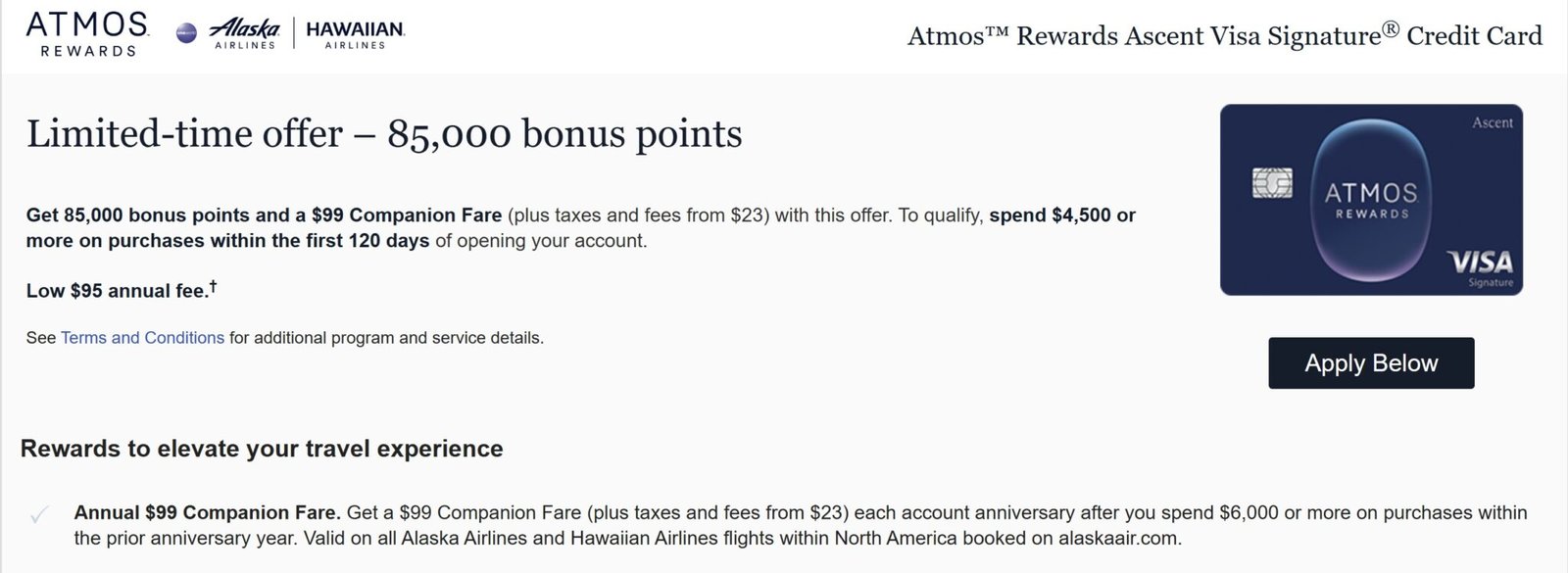Click the Visa Signature logo on the card

(x=1480, y=266)
